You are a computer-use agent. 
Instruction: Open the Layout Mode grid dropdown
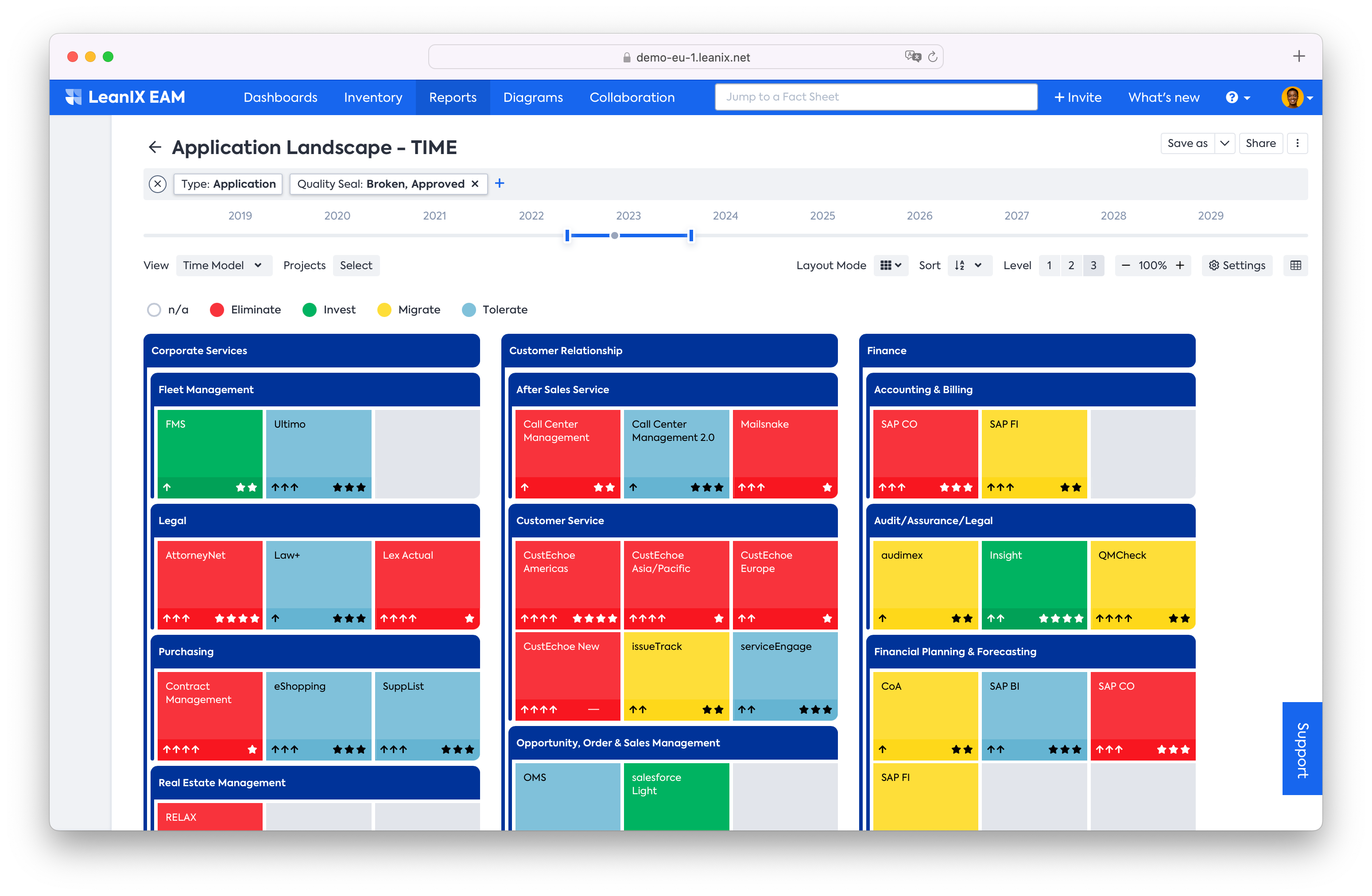tap(891, 265)
